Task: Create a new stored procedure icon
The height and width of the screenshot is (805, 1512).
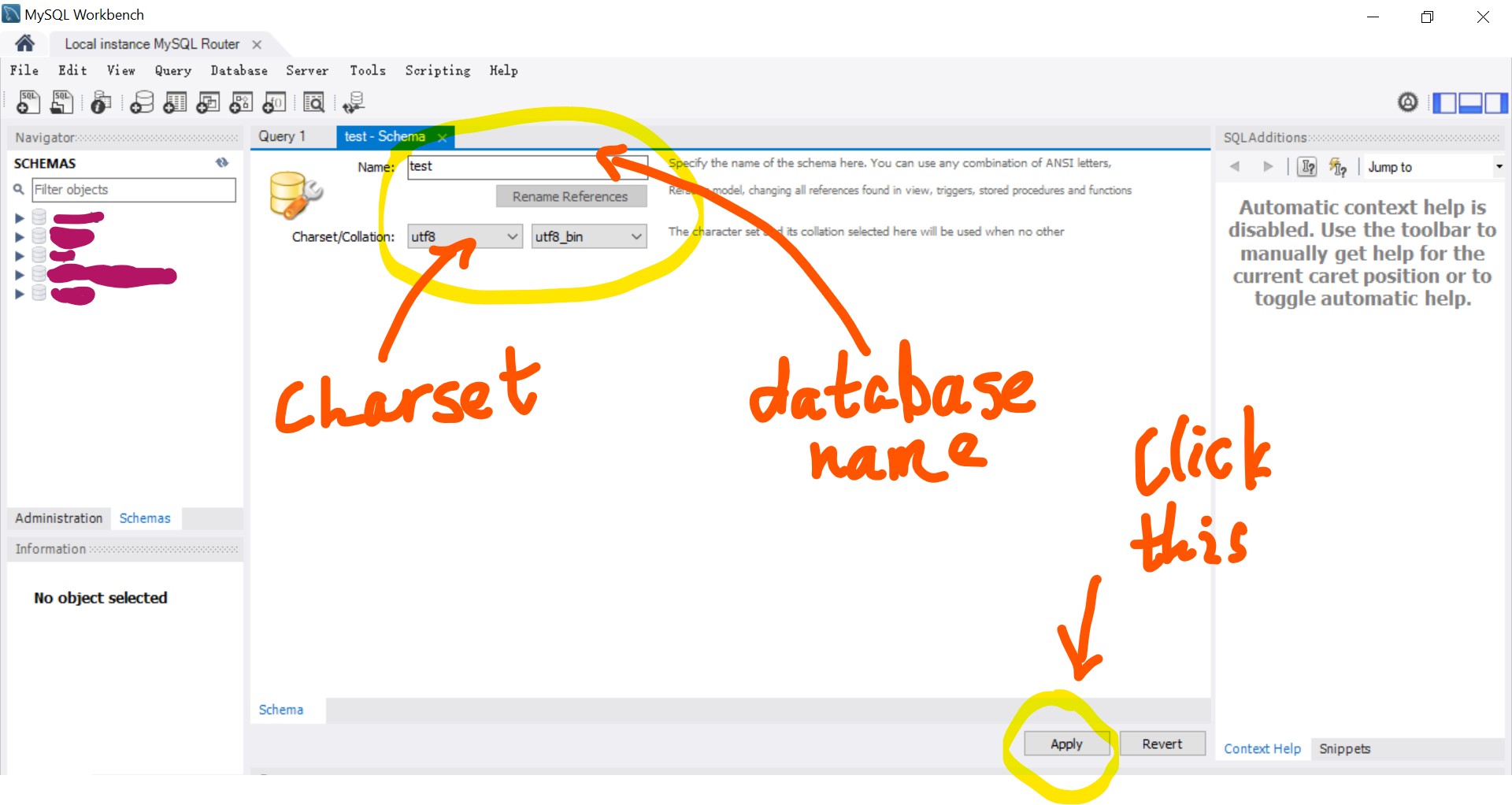Action: click(241, 102)
